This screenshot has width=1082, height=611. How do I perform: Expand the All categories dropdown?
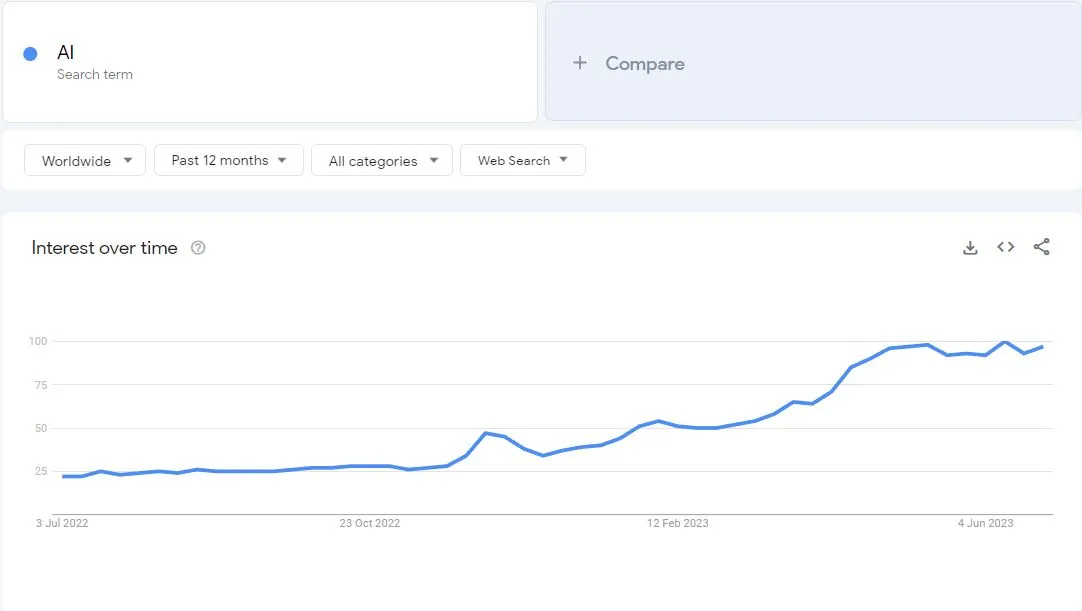point(382,160)
